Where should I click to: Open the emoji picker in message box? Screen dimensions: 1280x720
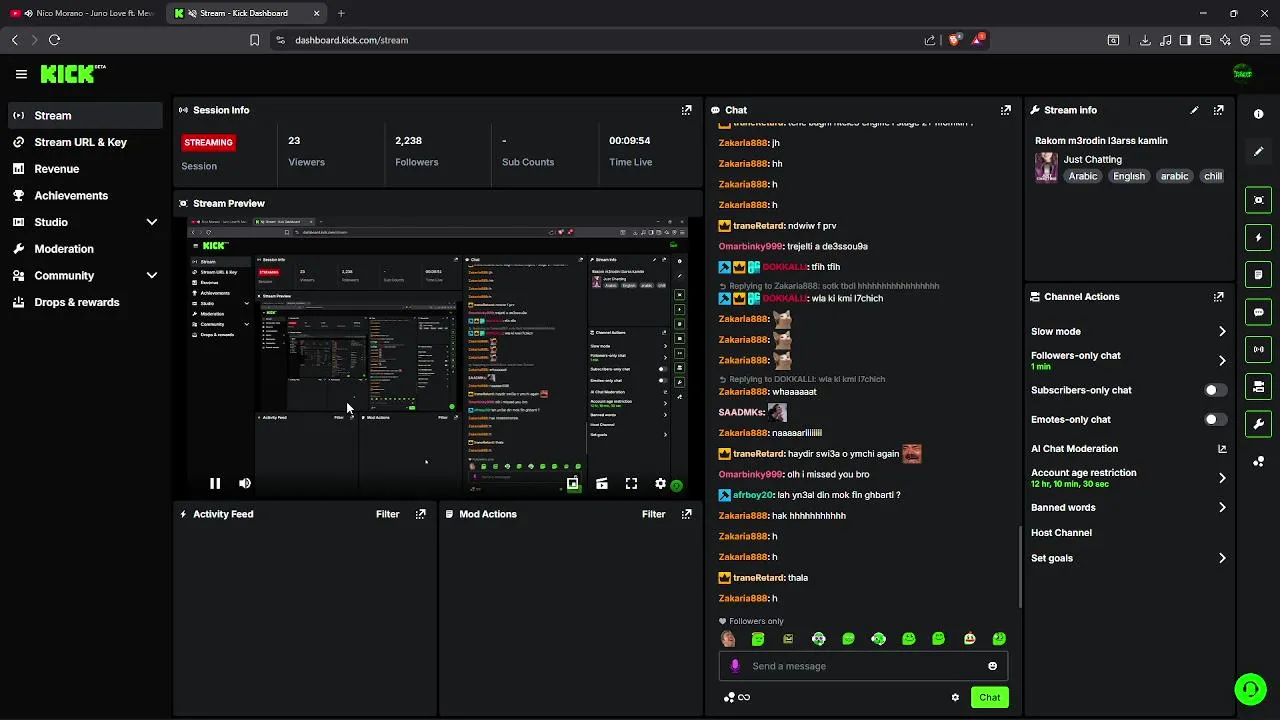992,666
